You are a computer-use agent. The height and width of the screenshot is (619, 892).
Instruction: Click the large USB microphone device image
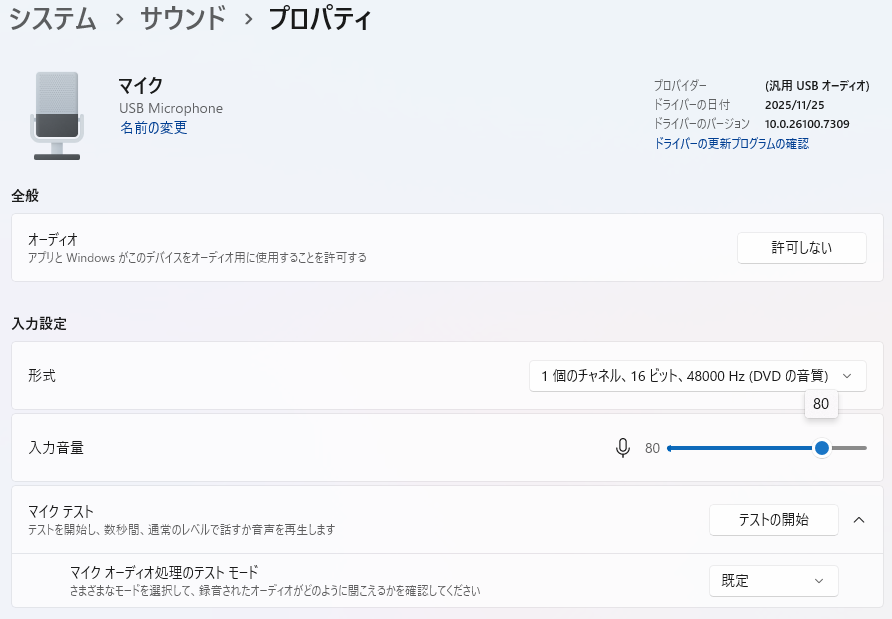[57, 115]
